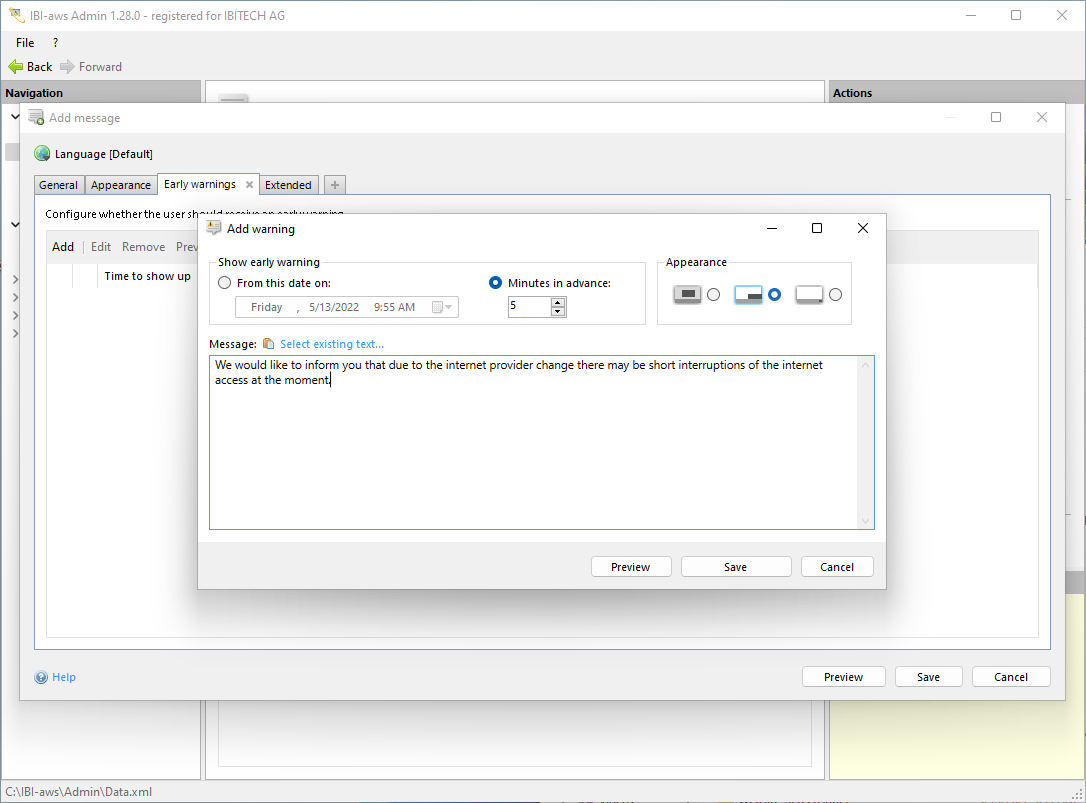Viewport: 1086px width, 803px height.
Task: Click the blue Help question mark icon
Action: (41, 677)
